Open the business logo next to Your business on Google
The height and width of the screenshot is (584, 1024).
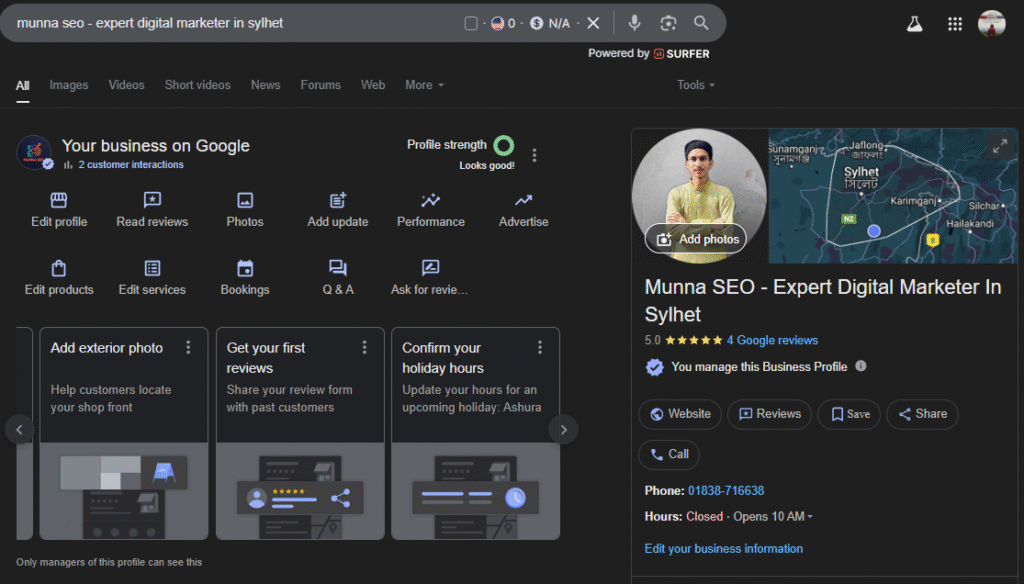(x=34, y=153)
